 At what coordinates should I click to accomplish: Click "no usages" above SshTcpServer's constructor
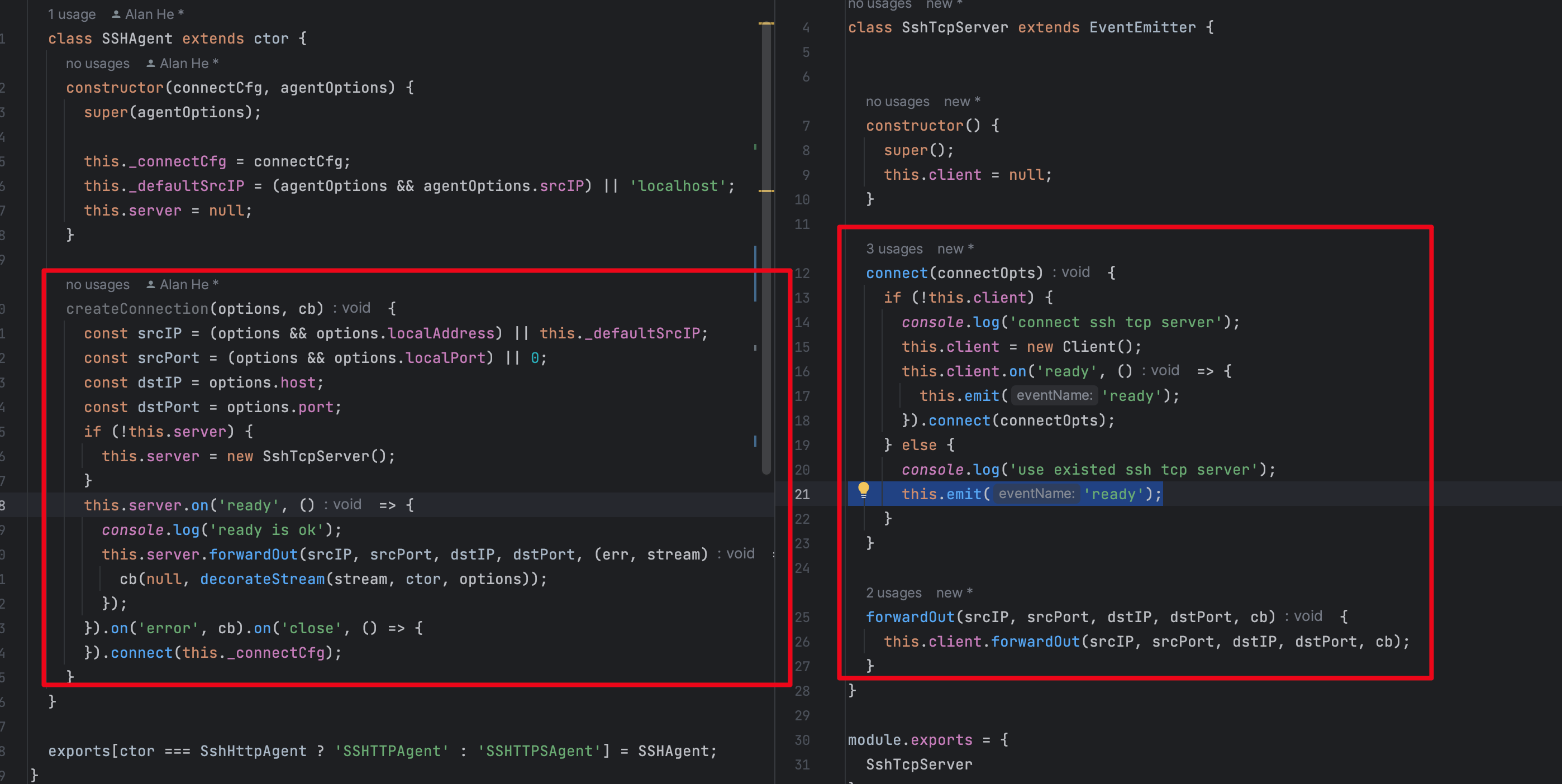click(x=897, y=101)
